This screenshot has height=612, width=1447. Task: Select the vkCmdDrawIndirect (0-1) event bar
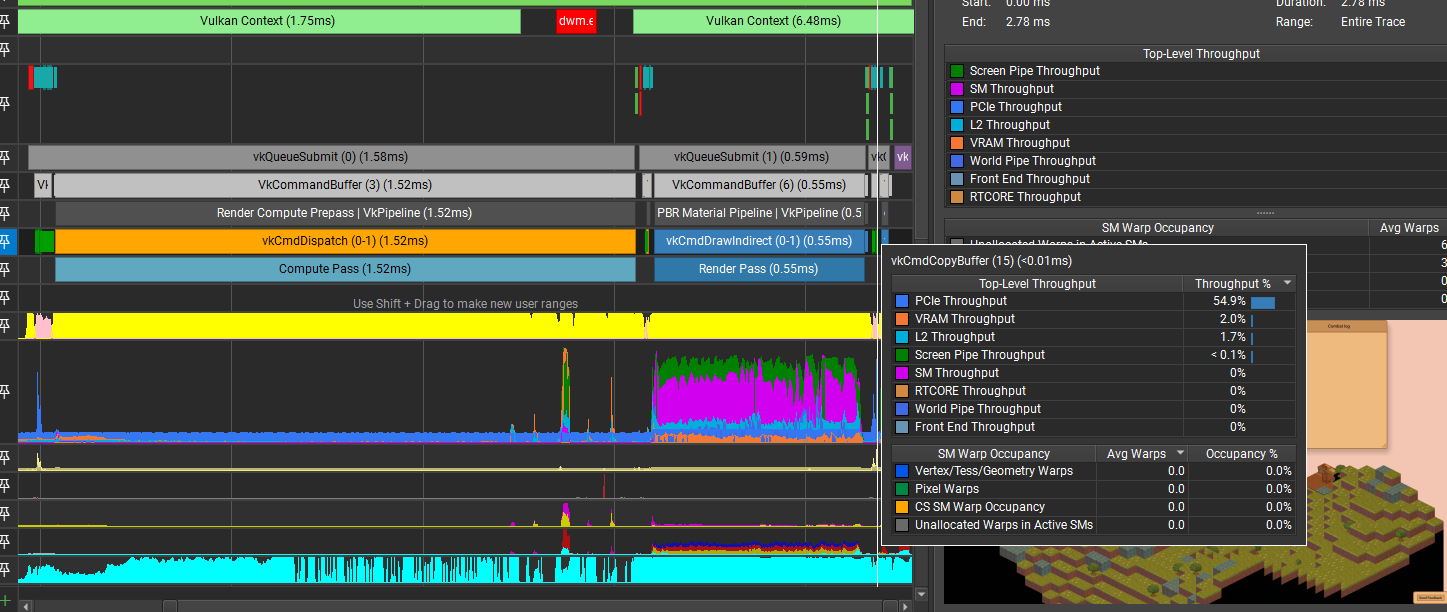click(x=758, y=241)
